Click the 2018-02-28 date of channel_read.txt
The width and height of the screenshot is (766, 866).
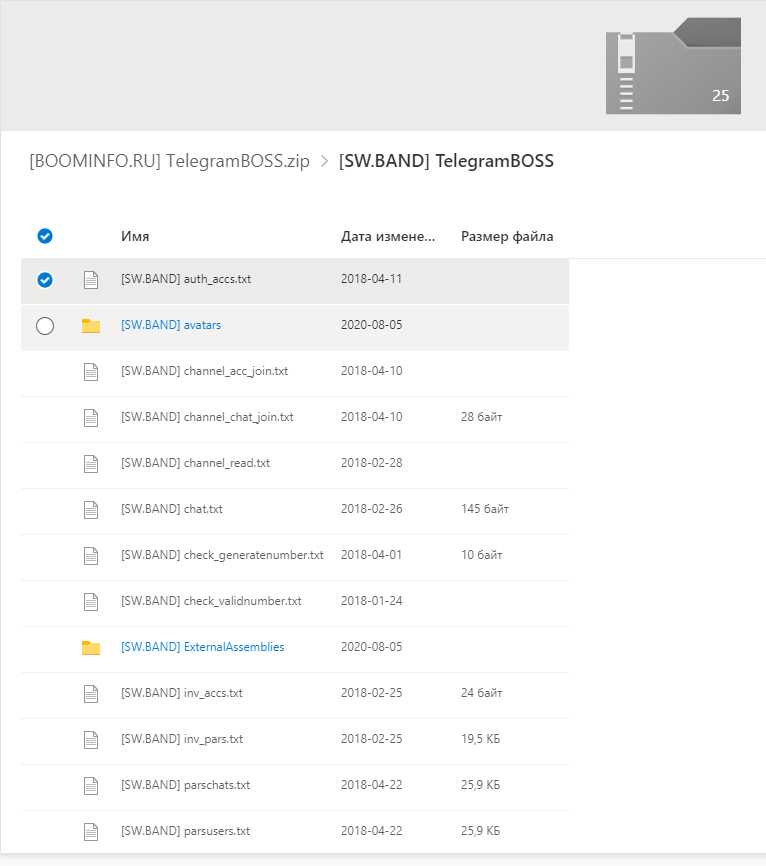pyautogui.click(x=371, y=463)
